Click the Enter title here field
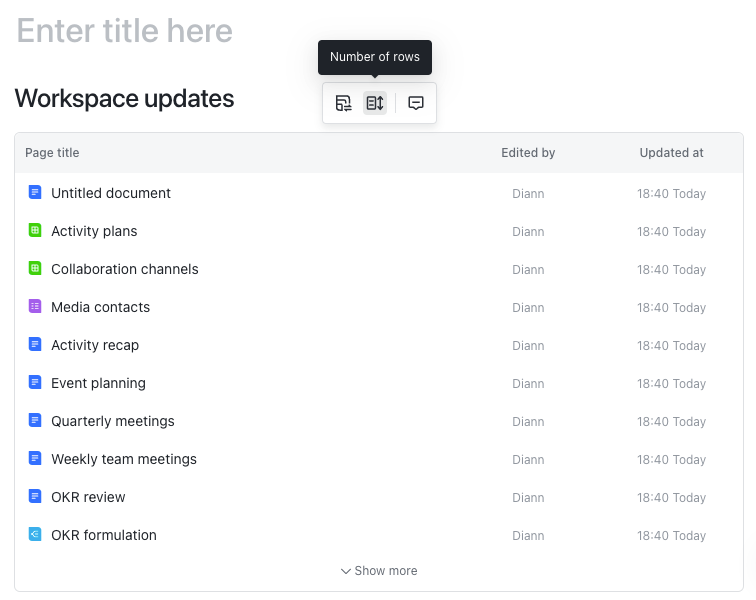Image resolution: width=756 pixels, height=600 pixels. click(125, 31)
